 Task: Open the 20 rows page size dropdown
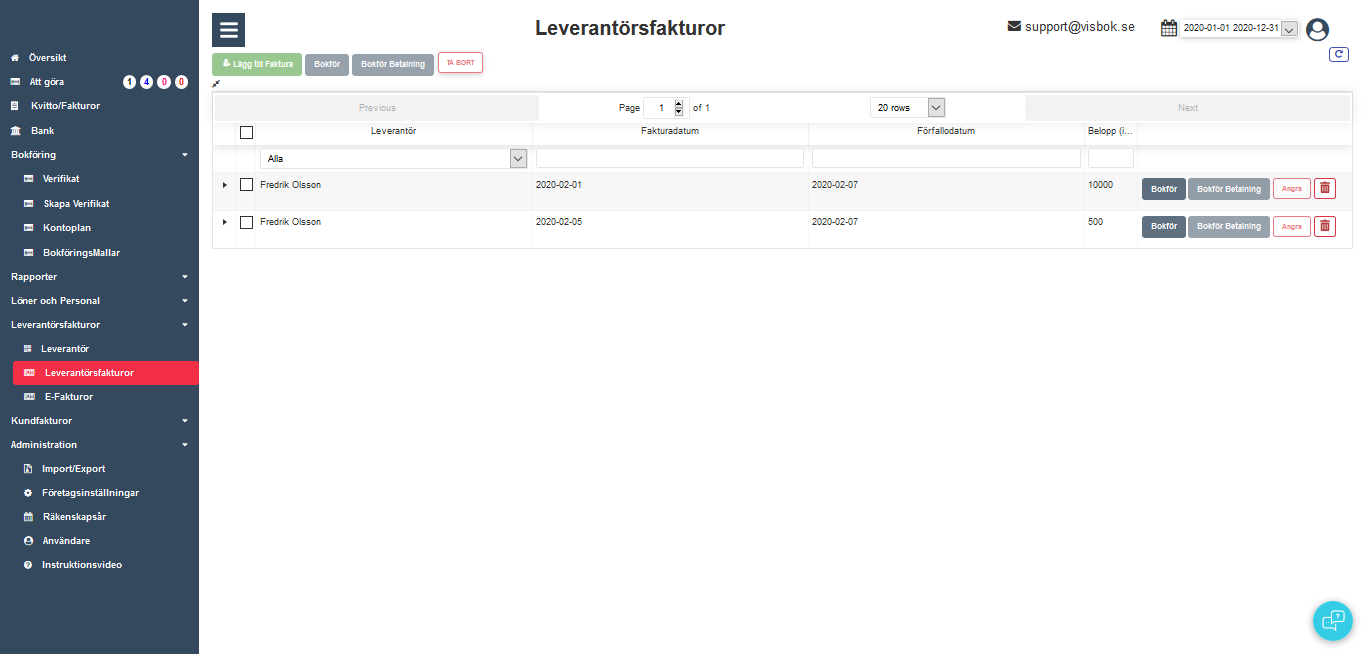click(906, 108)
